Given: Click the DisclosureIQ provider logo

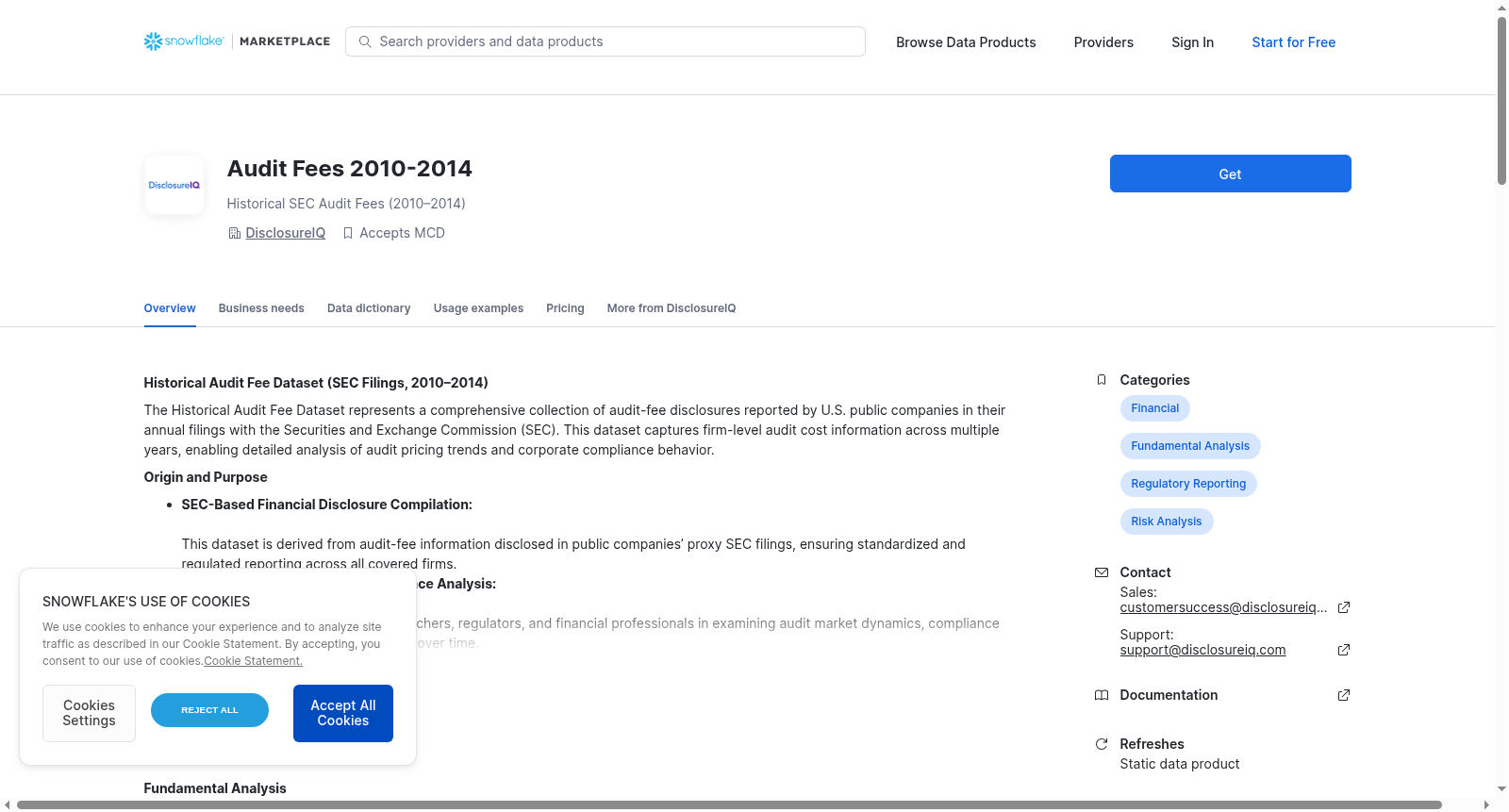Looking at the screenshot, I should pos(174,185).
